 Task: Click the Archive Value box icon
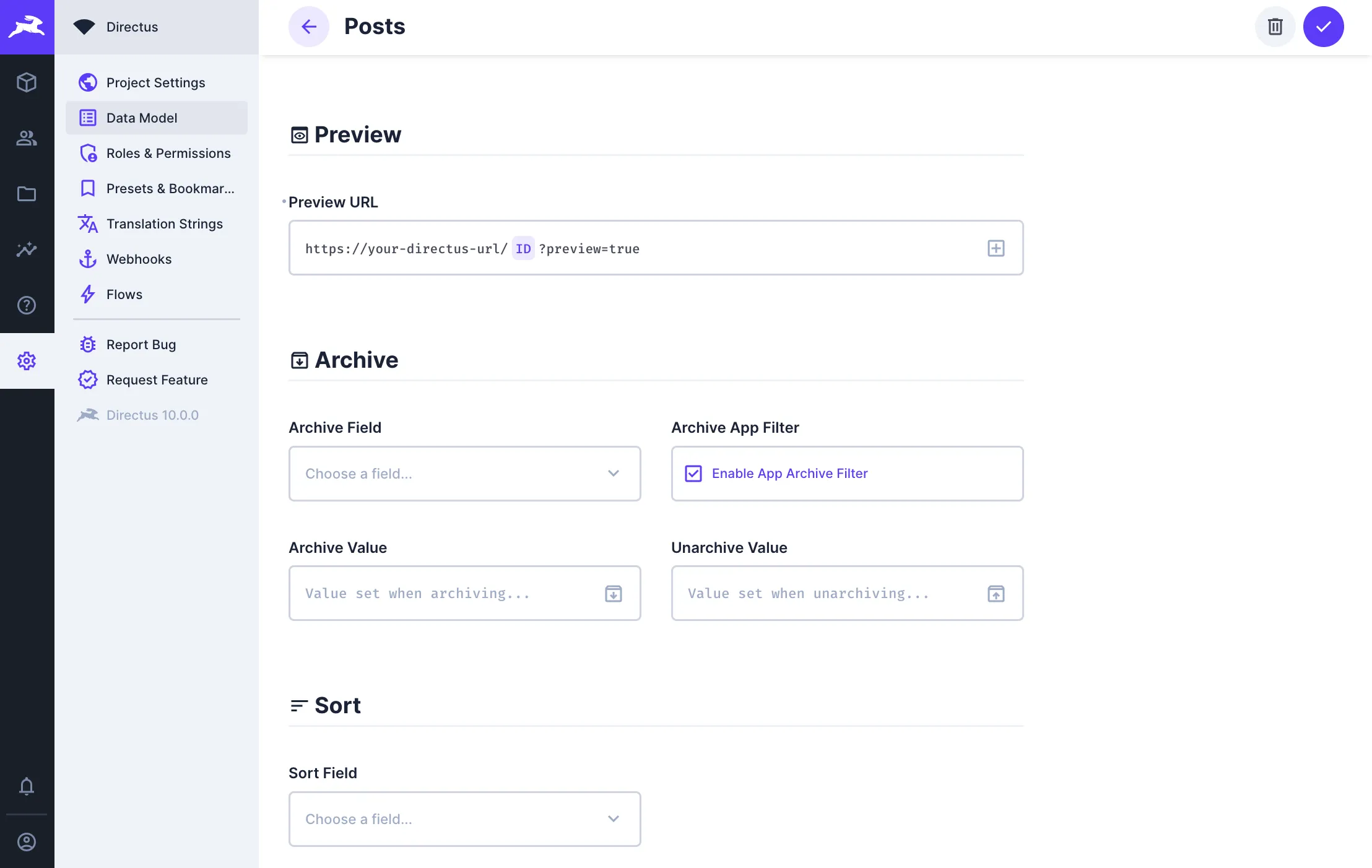613,593
